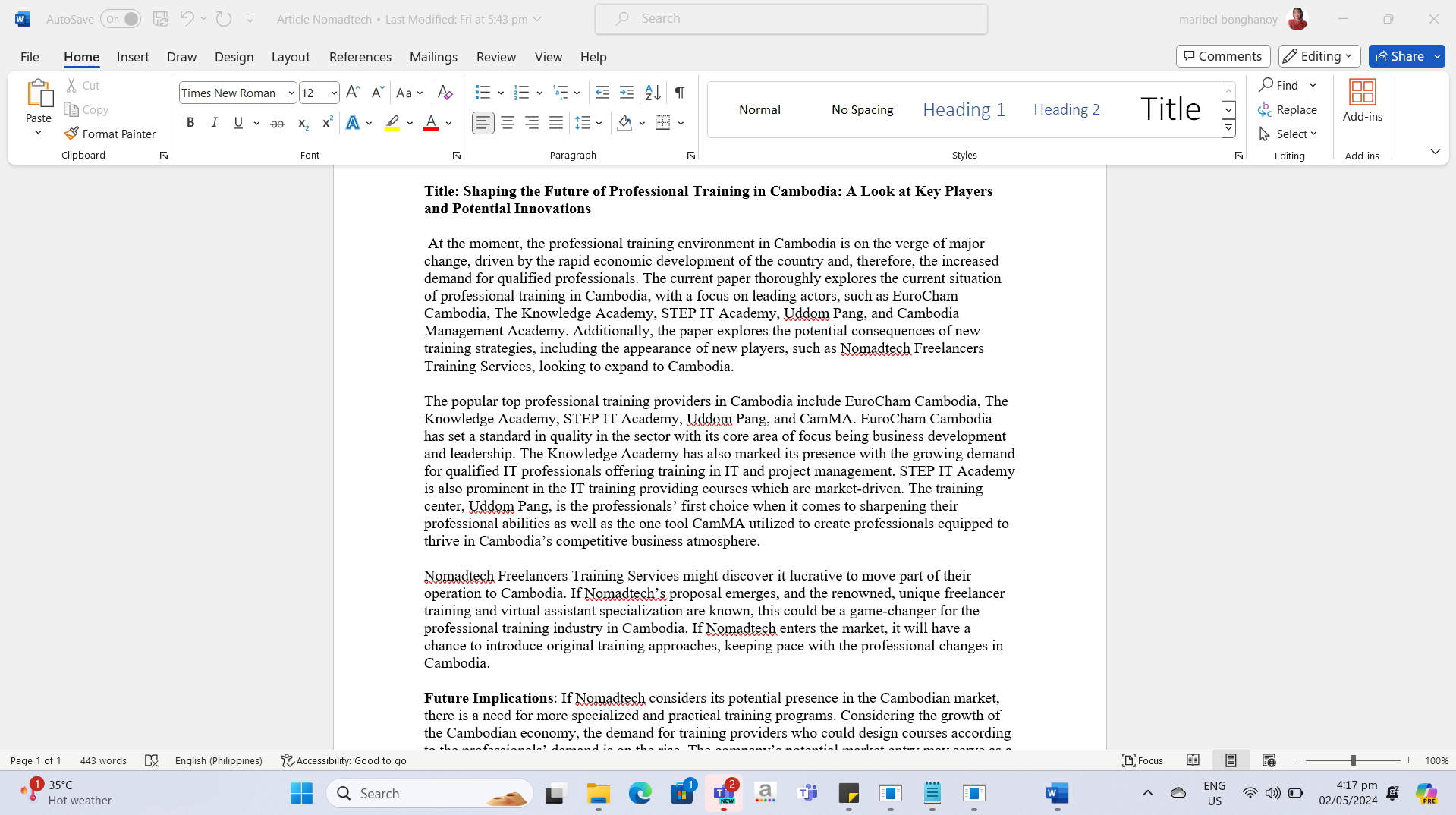Increase font size with Grow Font icon
Screen dimensions: 1456x815
(353, 93)
